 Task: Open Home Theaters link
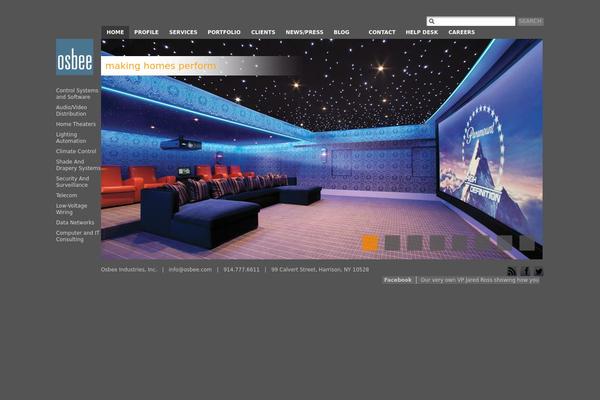pos(76,124)
